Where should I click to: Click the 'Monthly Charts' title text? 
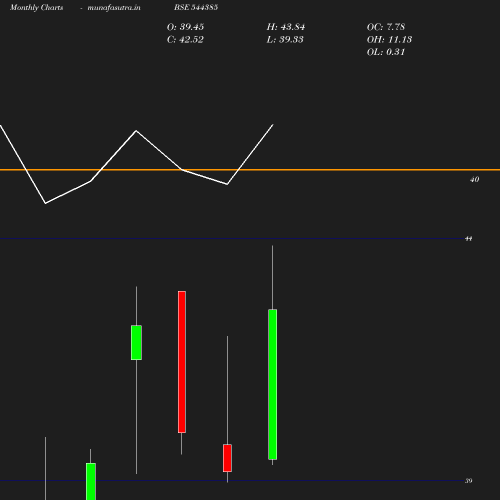[36, 7]
